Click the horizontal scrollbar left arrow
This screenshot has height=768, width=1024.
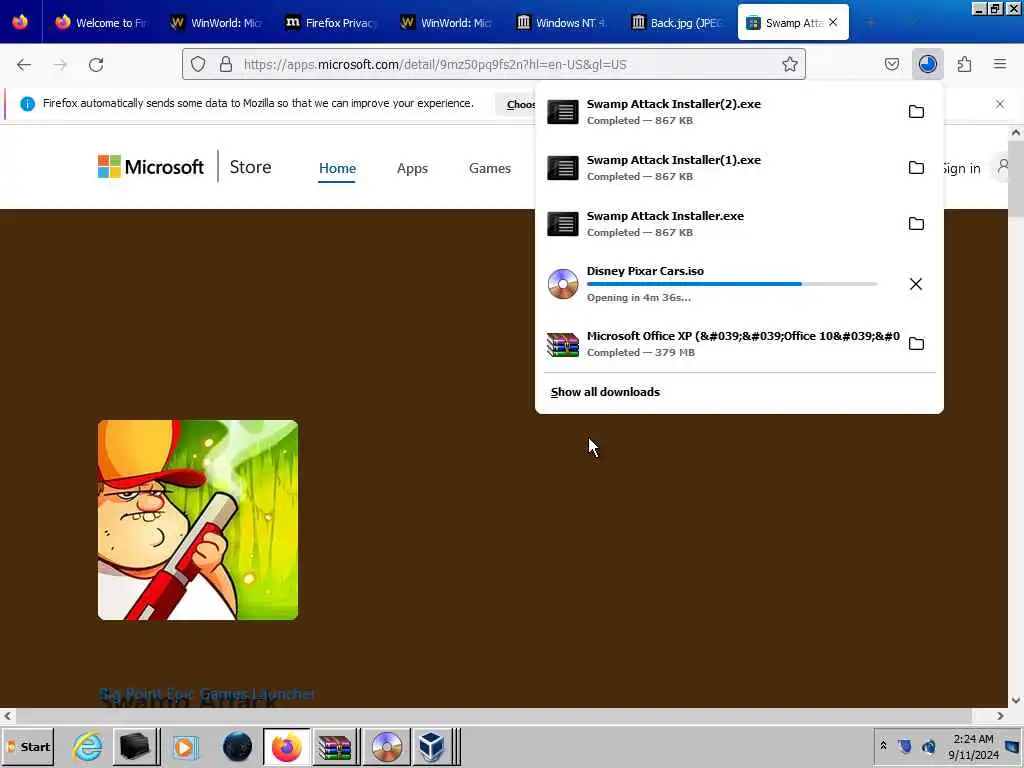click(7, 716)
